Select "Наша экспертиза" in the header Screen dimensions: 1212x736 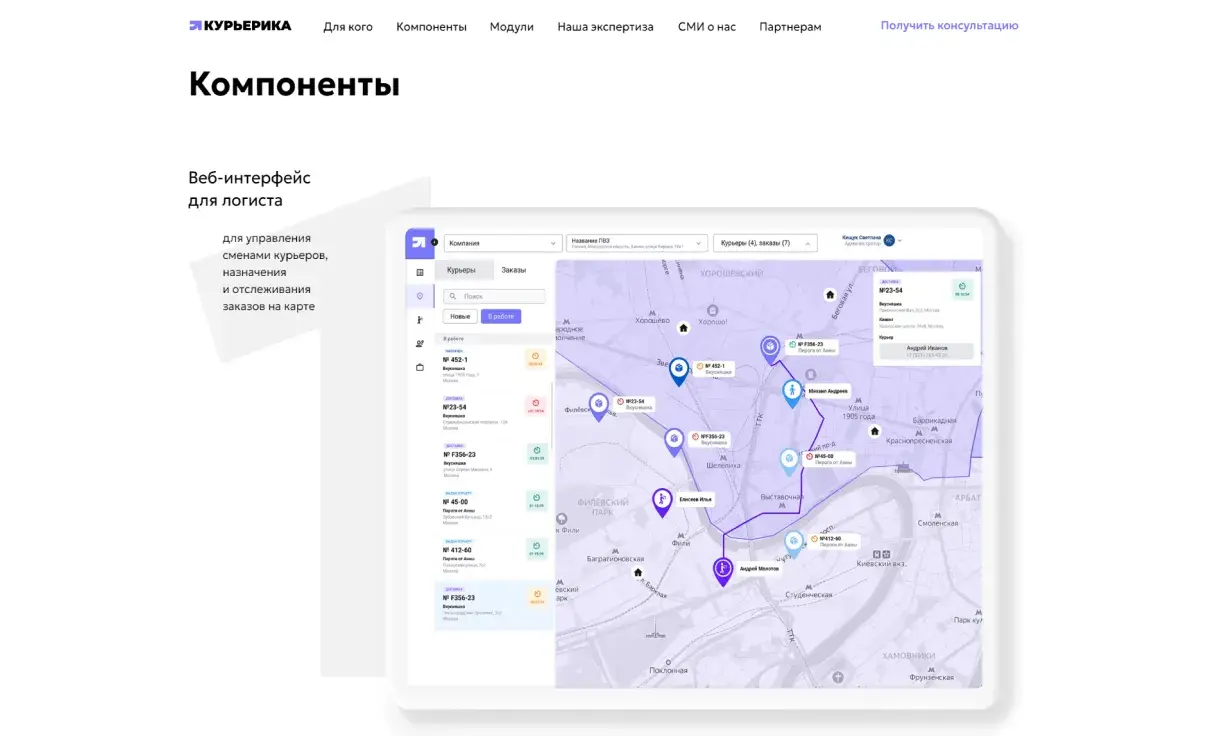tap(605, 27)
